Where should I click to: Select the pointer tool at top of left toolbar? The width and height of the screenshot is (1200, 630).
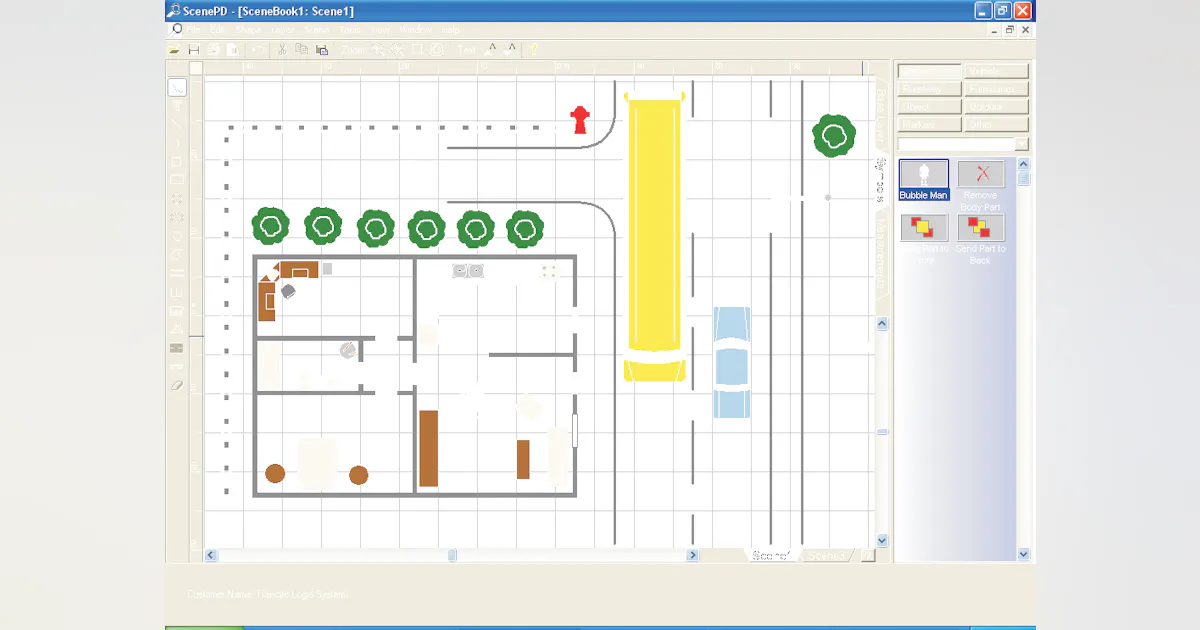coord(177,88)
